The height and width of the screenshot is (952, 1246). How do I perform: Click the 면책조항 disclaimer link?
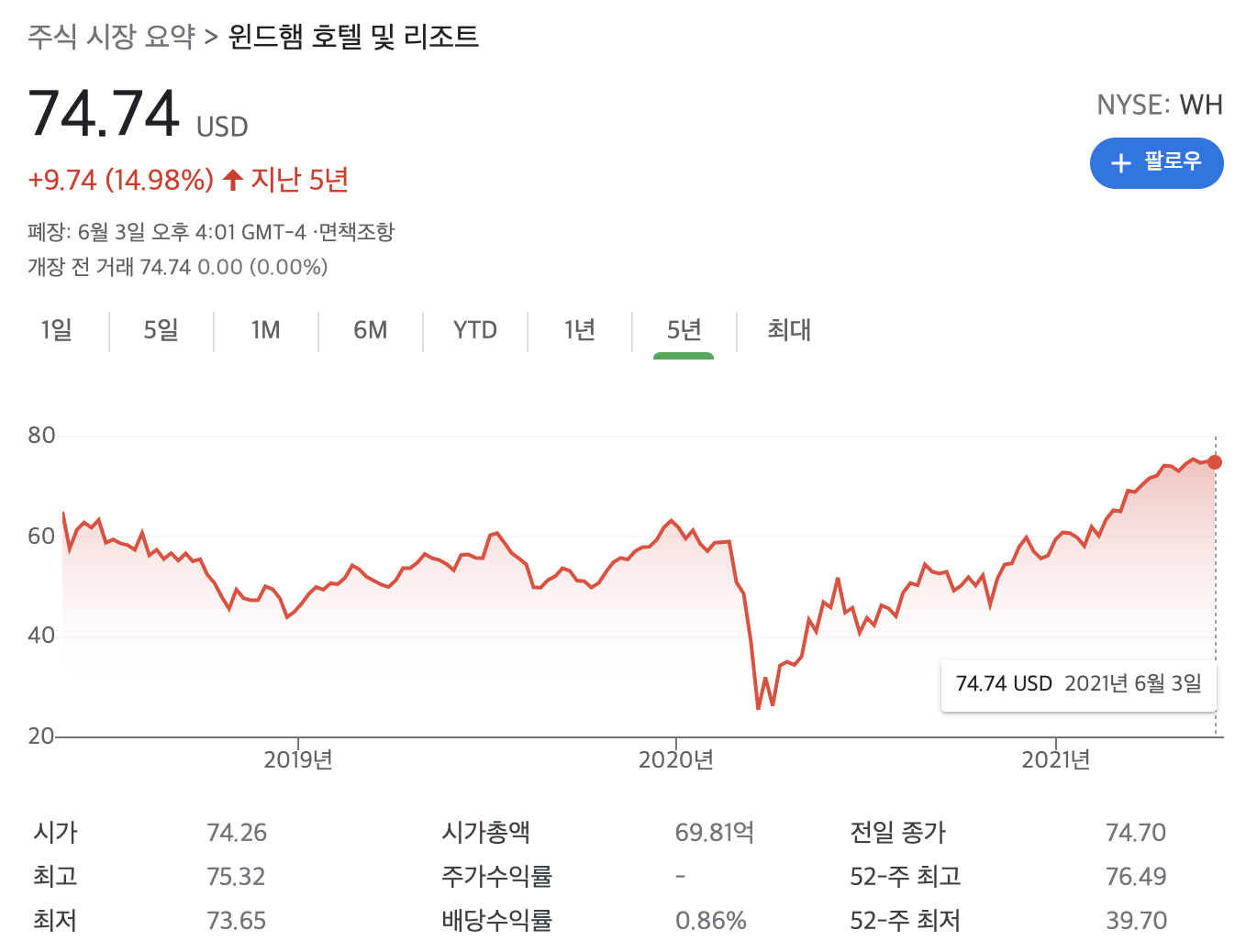pos(357,232)
